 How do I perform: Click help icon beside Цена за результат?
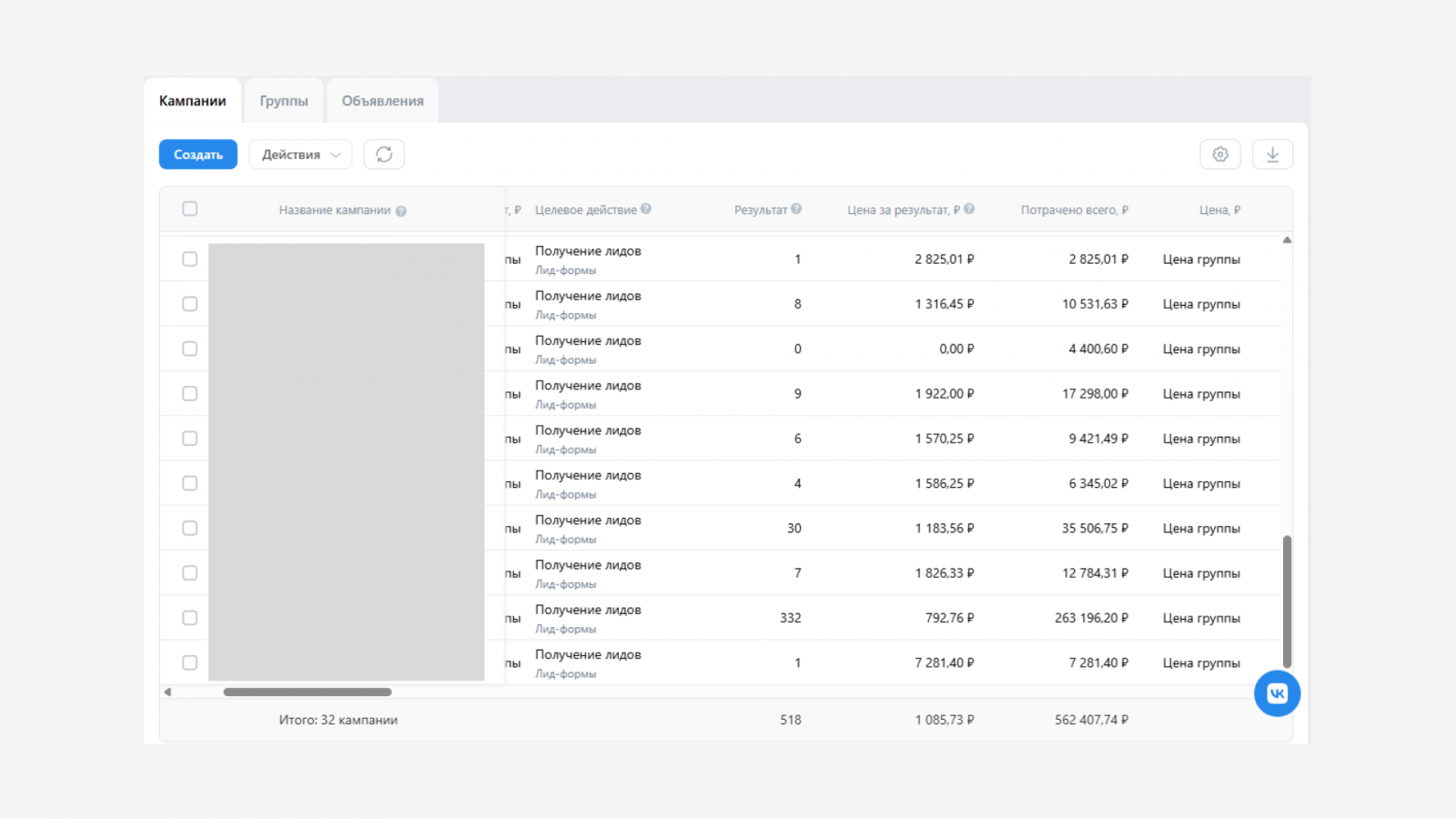[969, 209]
